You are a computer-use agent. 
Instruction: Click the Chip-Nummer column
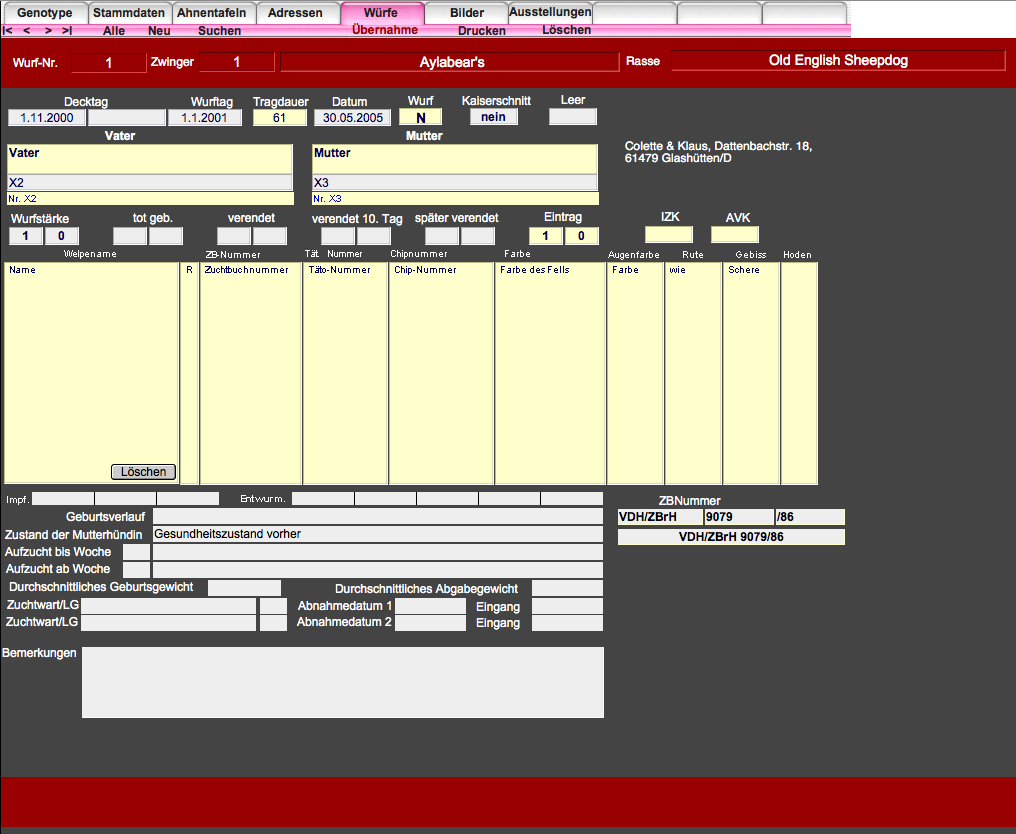(x=441, y=373)
